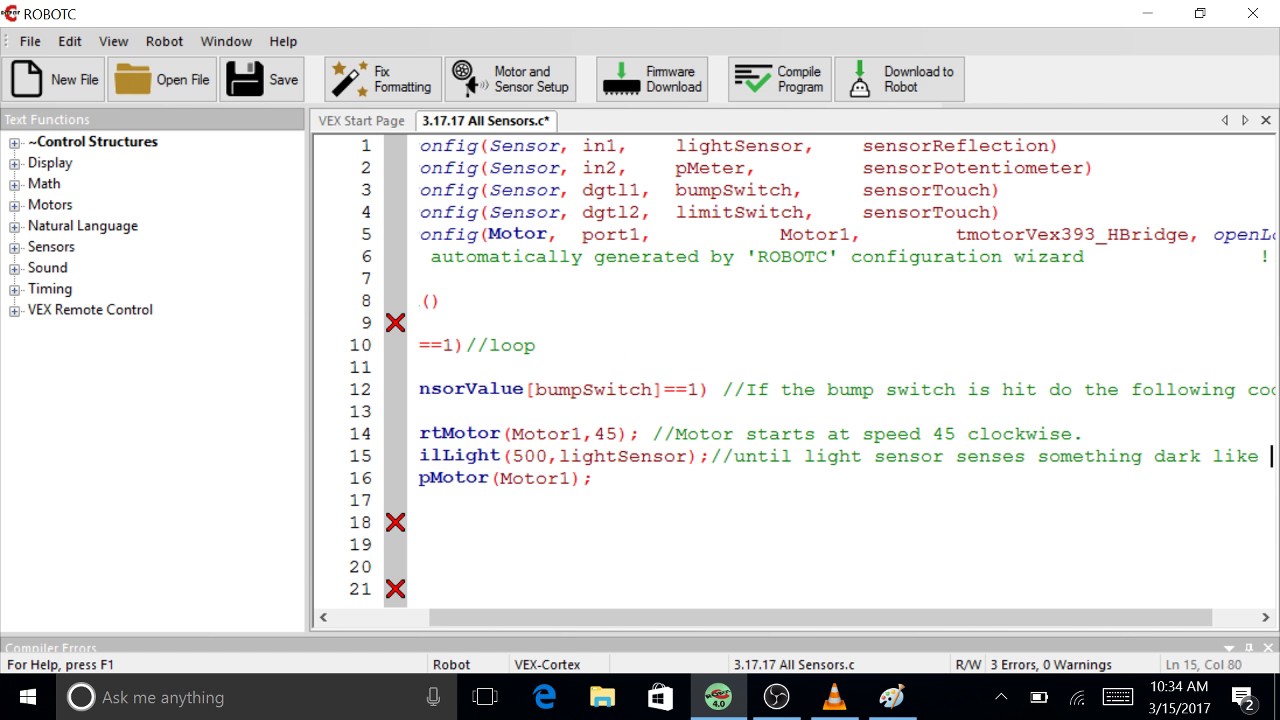
Task: Compile Program using toolbar button
Action: click(779, 79)
